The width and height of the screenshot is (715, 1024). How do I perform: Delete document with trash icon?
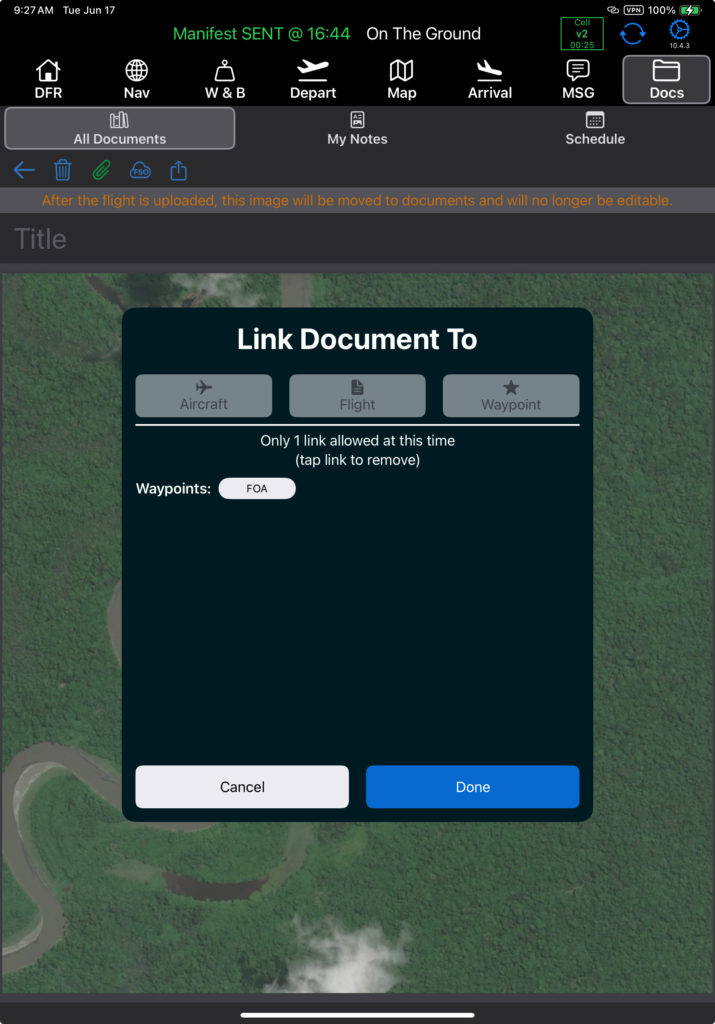coord(63,170)
